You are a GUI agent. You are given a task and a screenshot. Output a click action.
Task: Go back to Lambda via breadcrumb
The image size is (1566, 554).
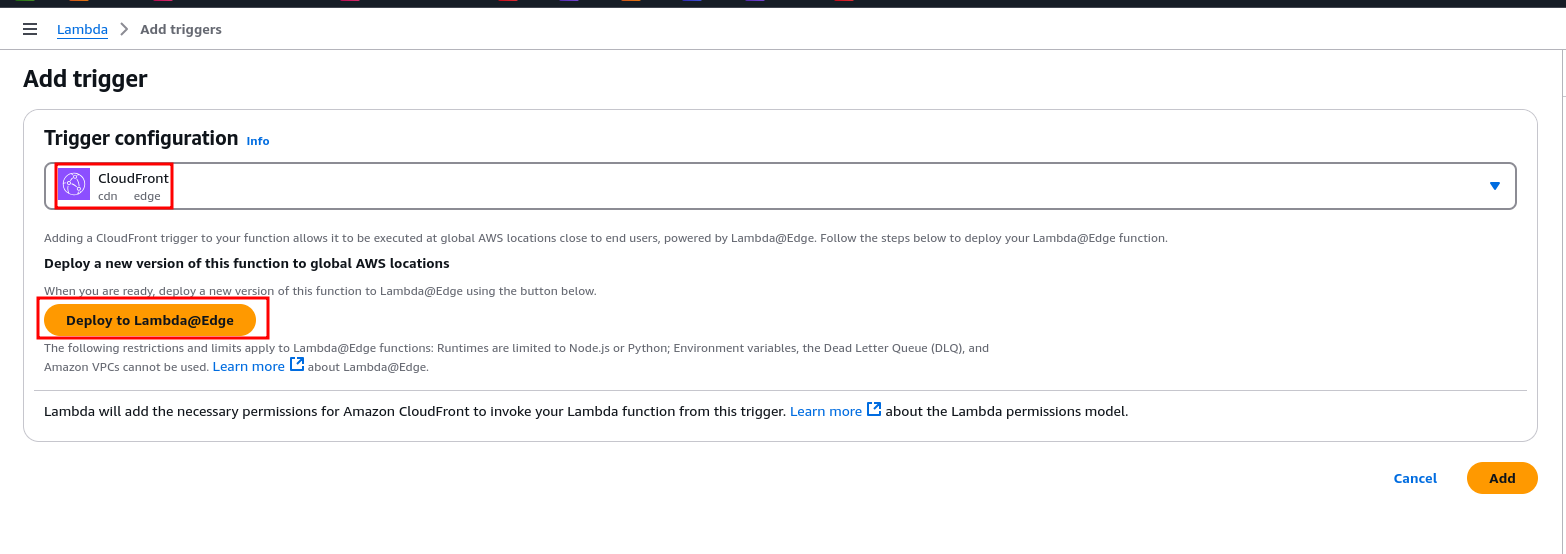pyautogui.click(x=82, y=30)
